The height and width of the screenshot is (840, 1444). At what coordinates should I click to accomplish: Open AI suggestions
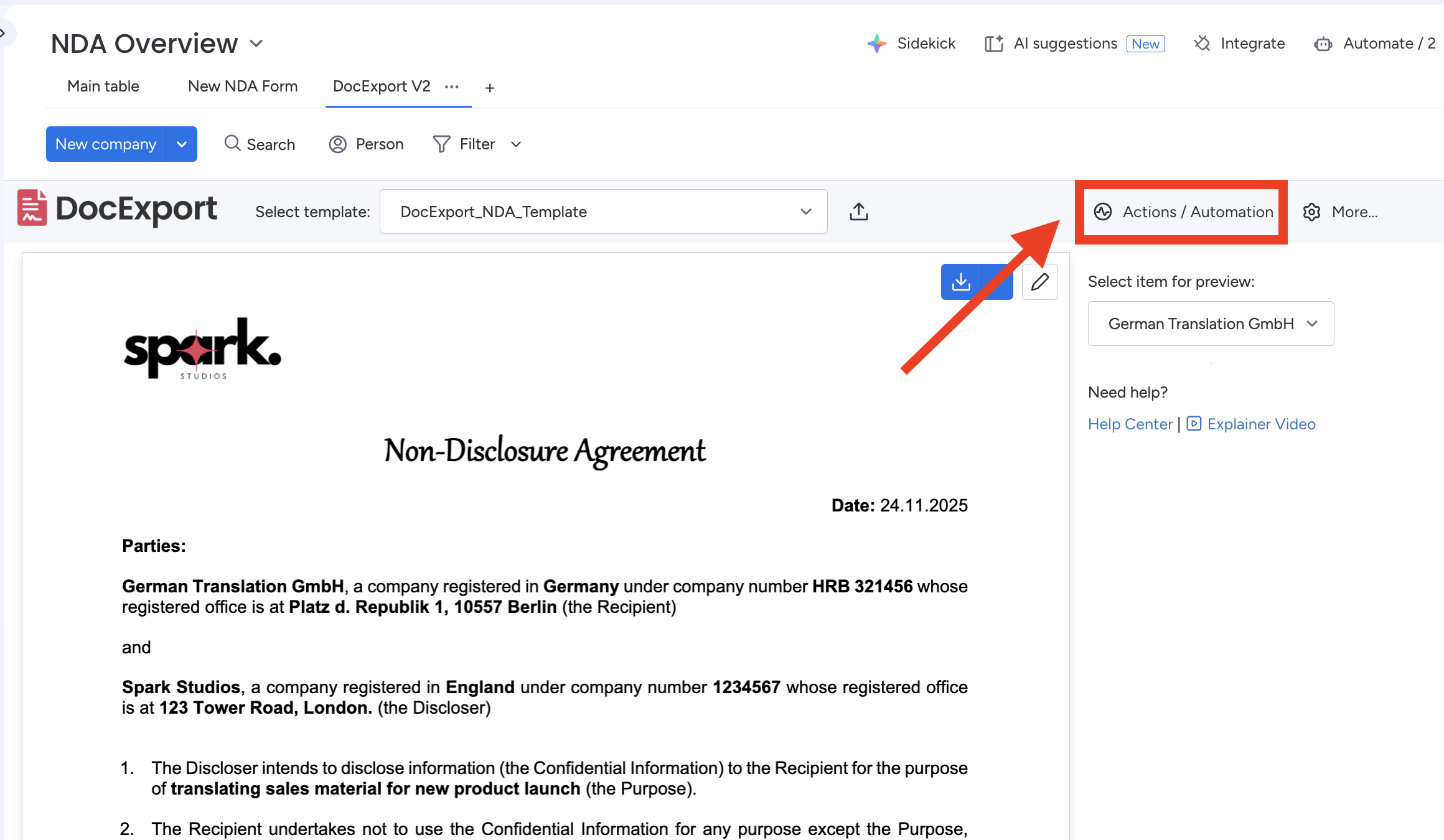tap(1065, 44)
